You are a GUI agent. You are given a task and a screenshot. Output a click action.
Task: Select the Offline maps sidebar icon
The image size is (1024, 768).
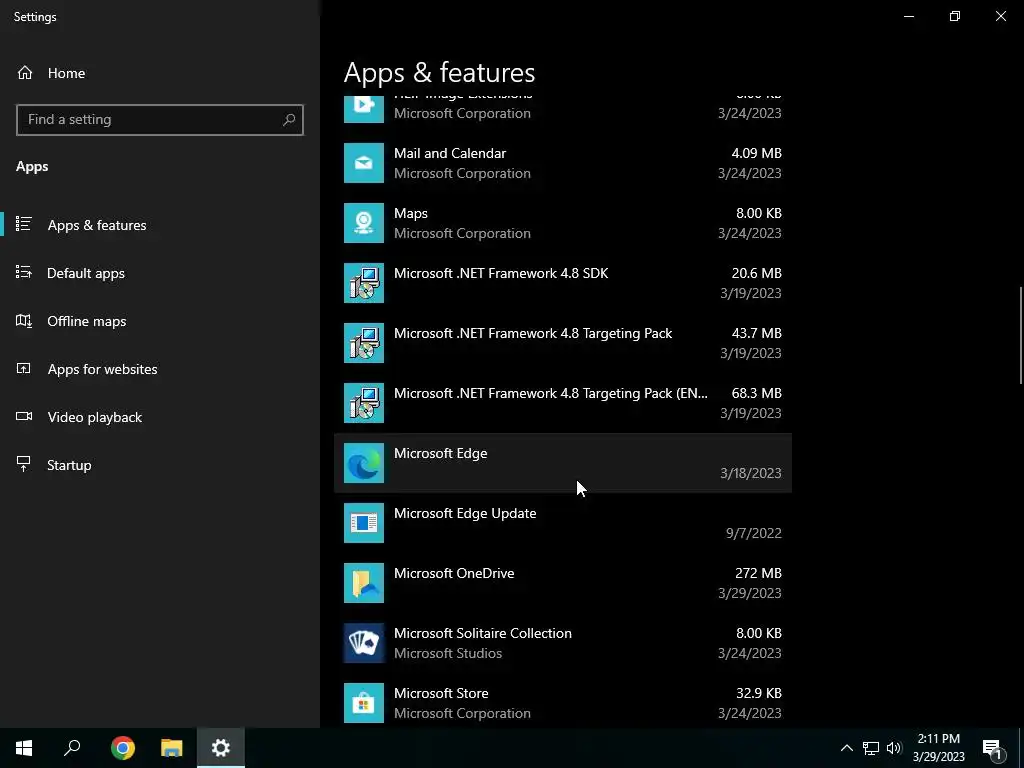(24, 321)
